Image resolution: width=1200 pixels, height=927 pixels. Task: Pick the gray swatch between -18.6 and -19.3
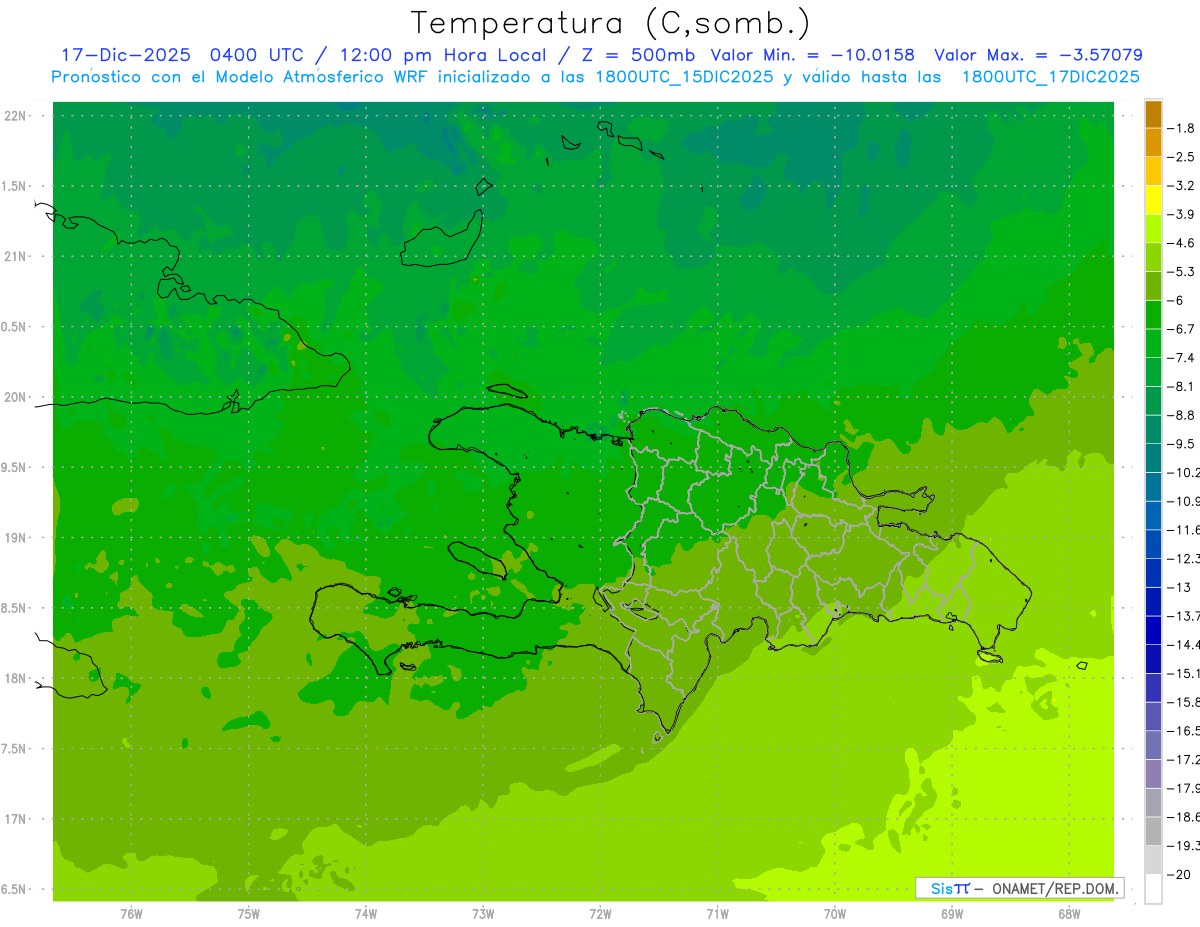click(1153, 831)
